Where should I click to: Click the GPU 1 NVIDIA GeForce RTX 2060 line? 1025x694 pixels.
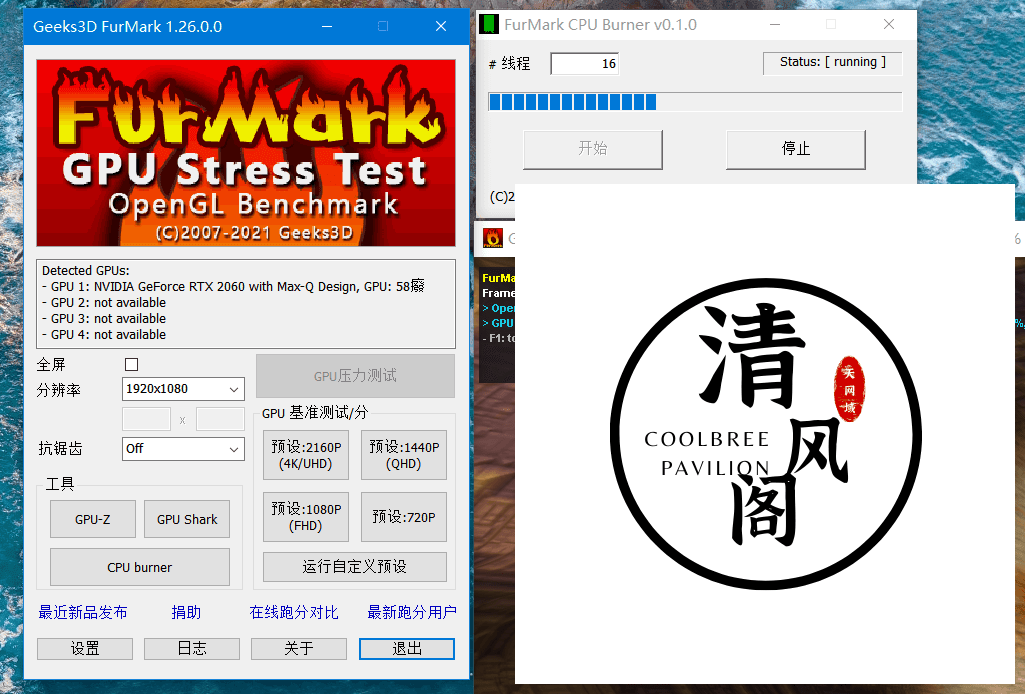(233, 286)
